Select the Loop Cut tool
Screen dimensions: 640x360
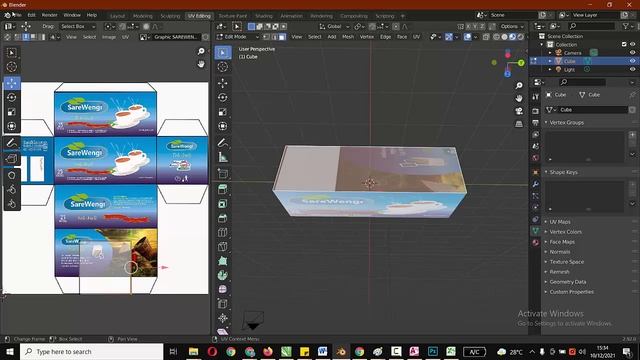click(222, 232)
